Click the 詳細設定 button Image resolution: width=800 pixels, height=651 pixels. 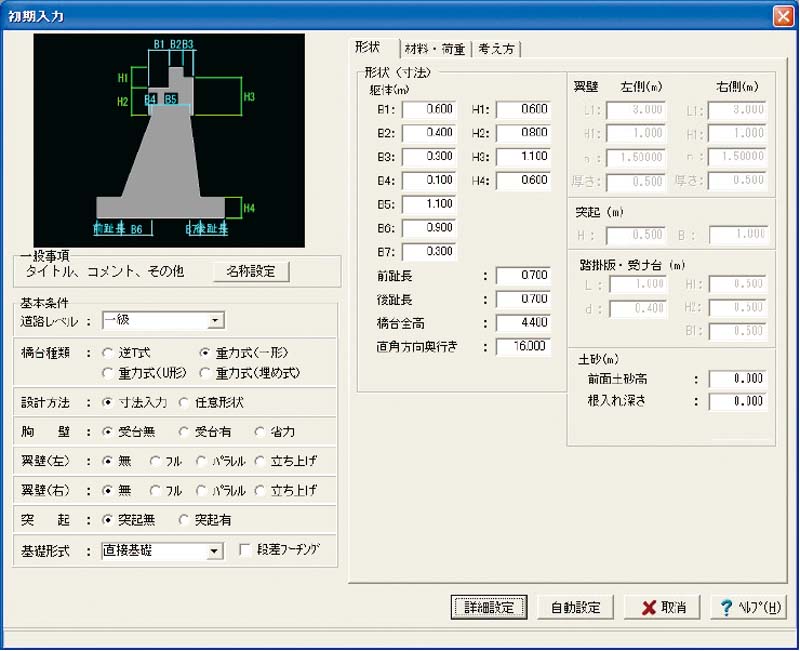click(x=489, y=607)
